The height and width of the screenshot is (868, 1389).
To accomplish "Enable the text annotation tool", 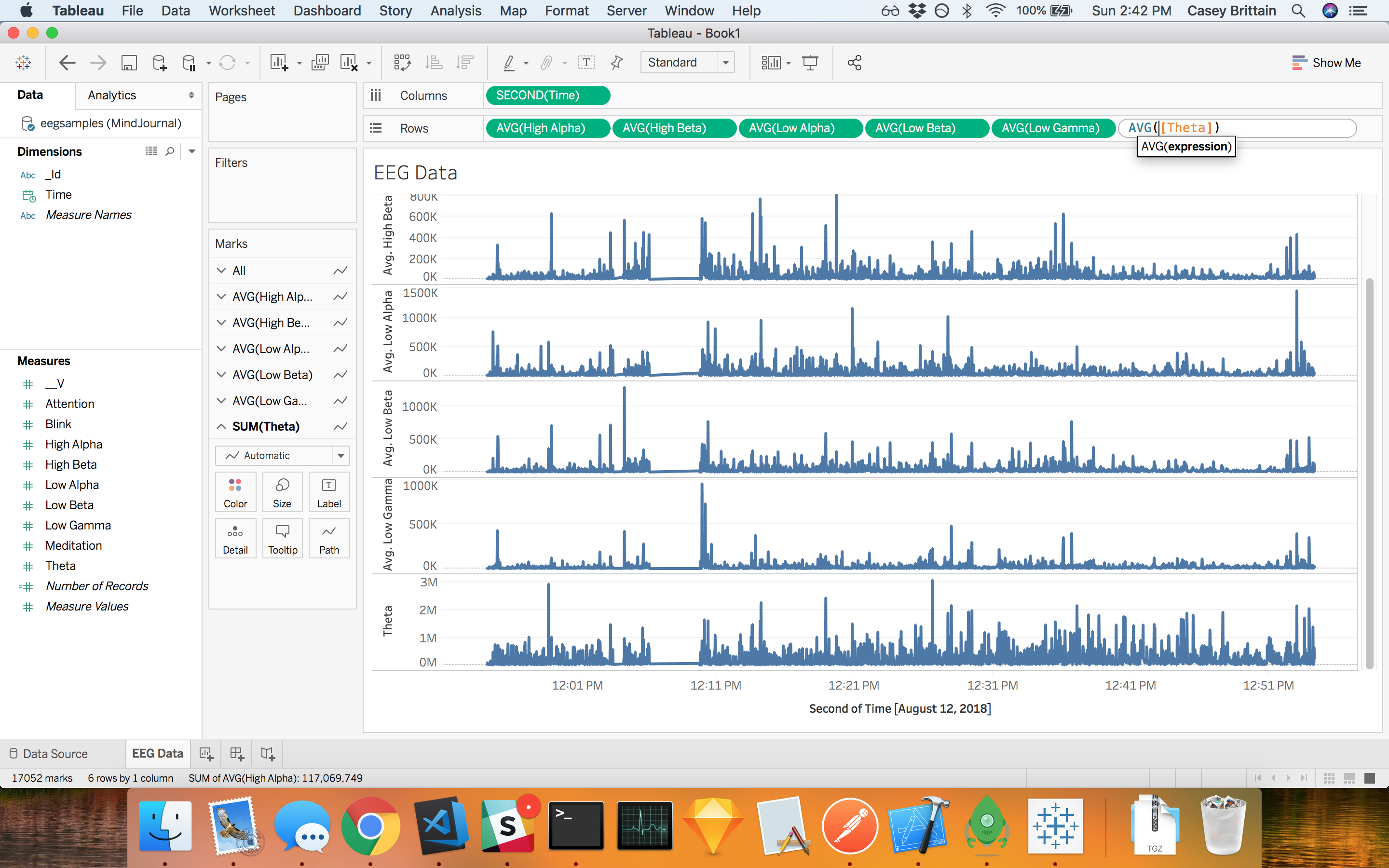I will [586, 62].
